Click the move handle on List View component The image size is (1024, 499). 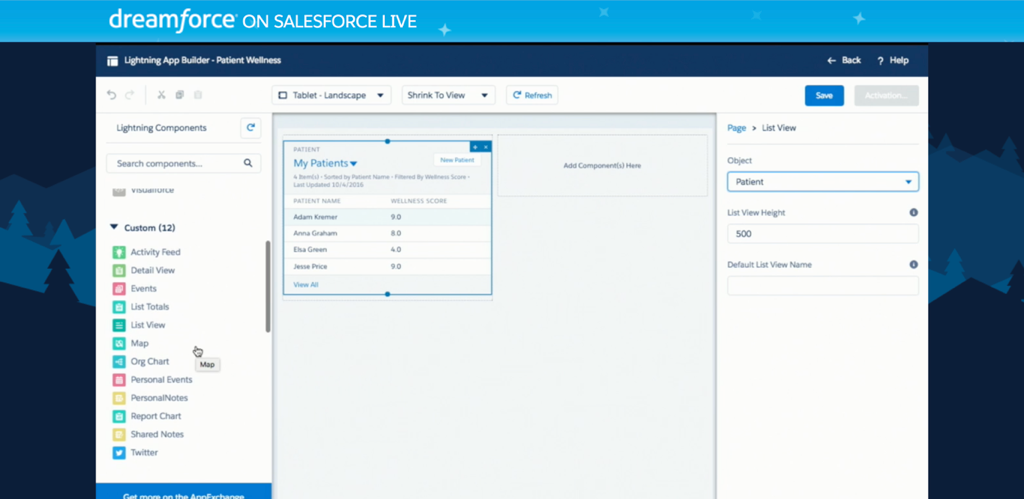[475, 147]
